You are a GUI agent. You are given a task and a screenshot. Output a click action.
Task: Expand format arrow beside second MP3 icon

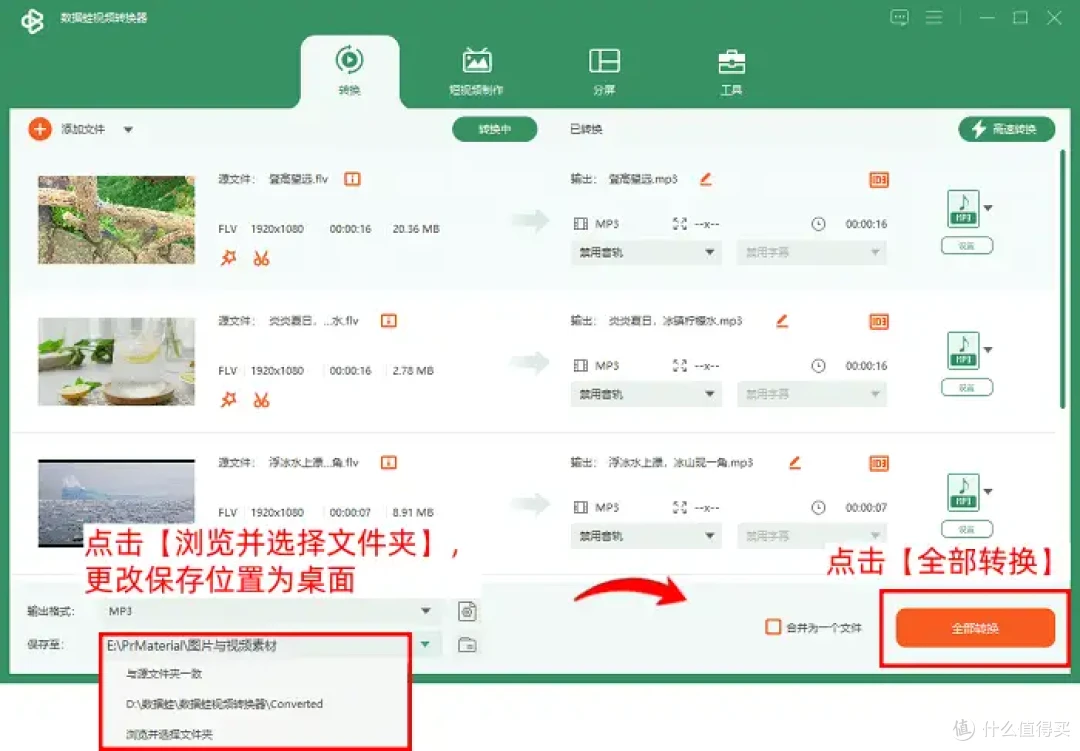988,350
